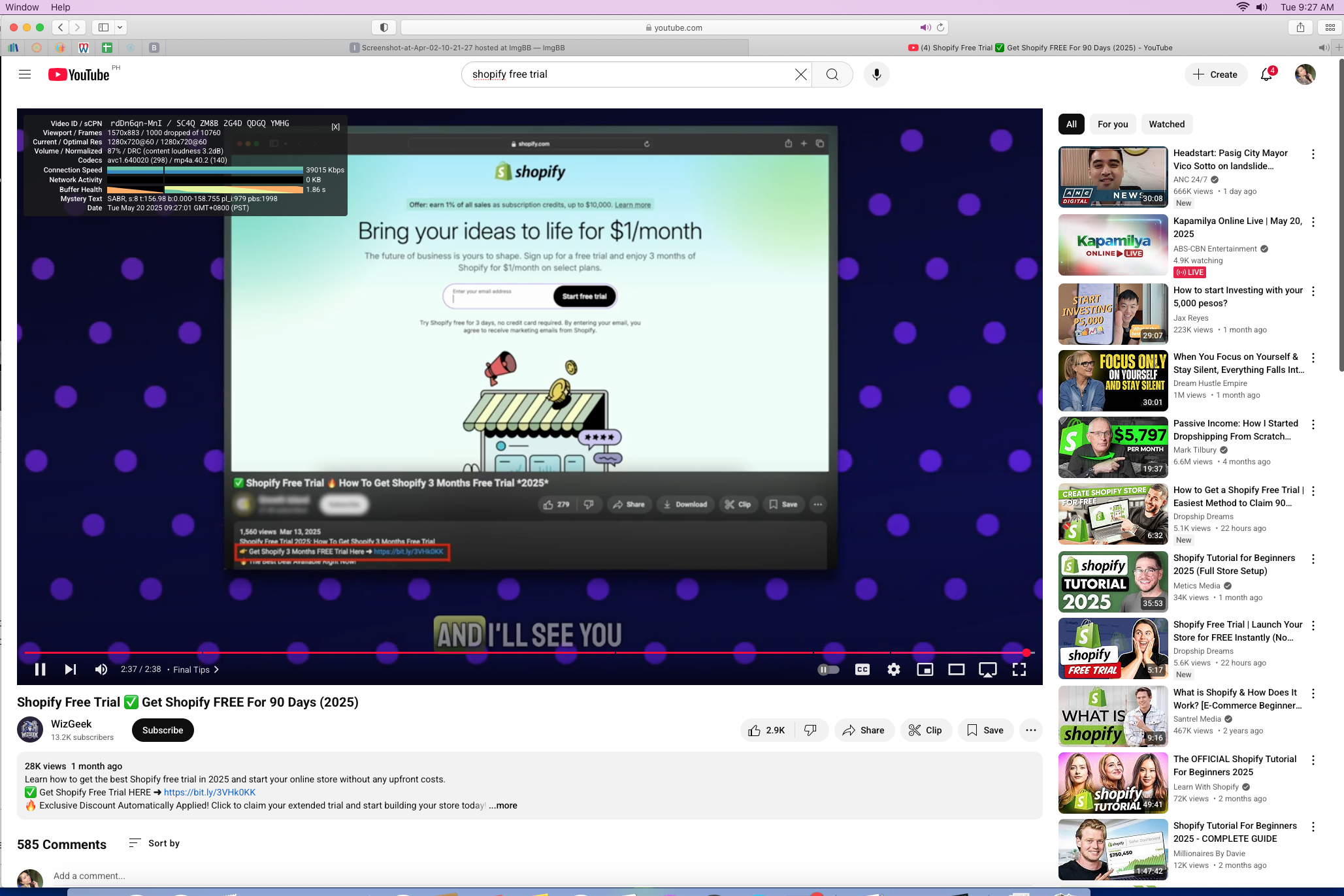Start AirPlay from the player
Screen dimensions: 1344x896
click(988, 669)
